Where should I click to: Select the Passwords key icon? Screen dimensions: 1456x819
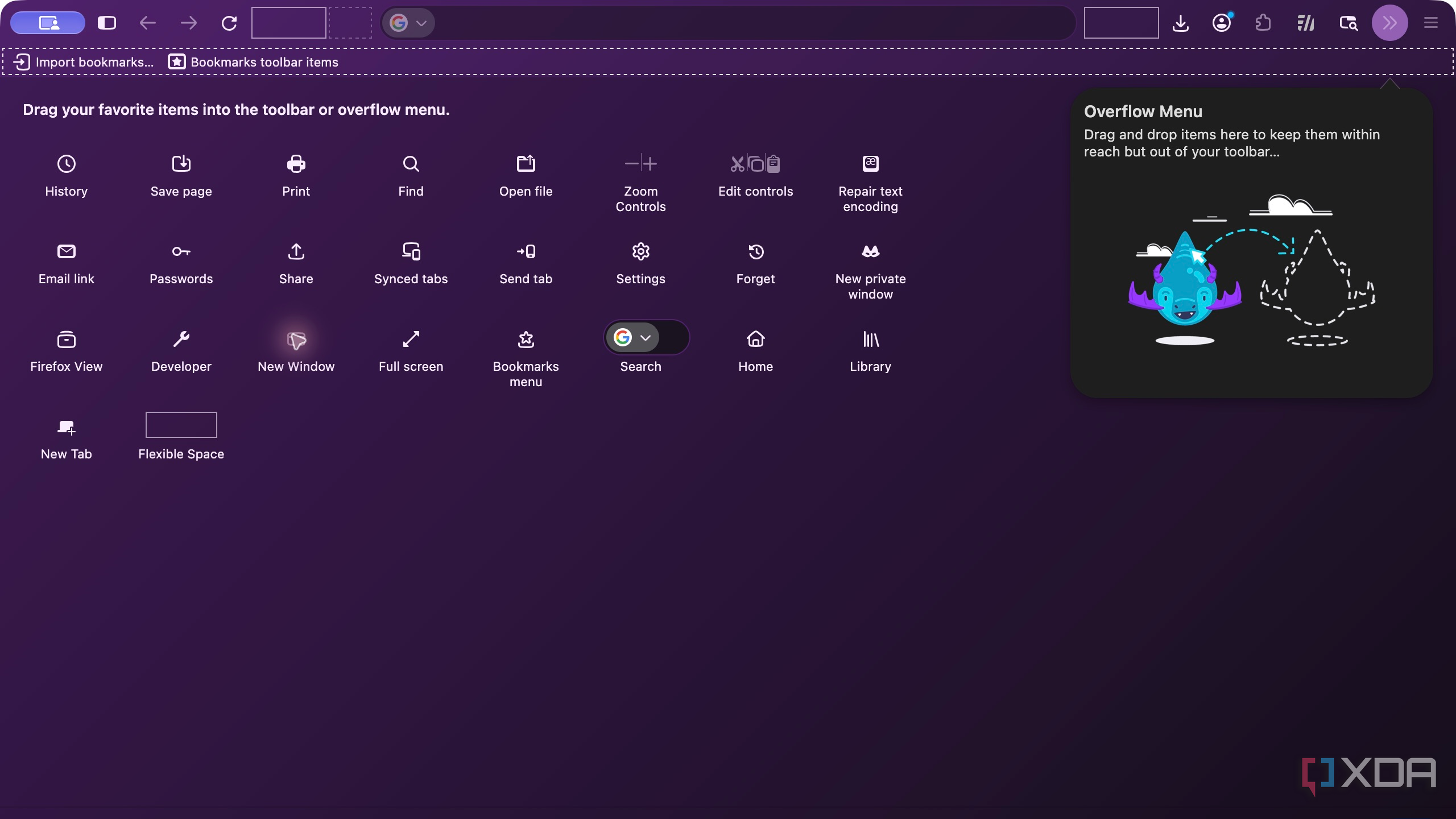(x=181, y=251)
